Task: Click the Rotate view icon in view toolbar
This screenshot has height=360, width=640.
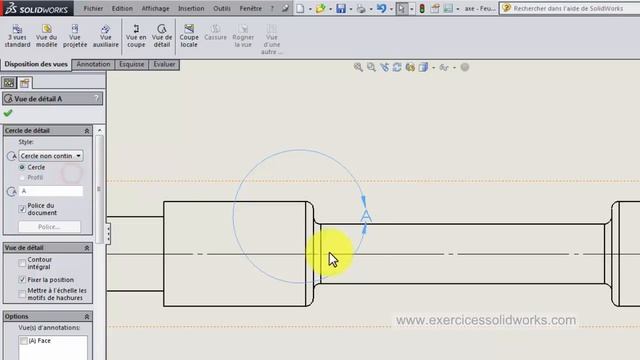Action: [397, 67]
